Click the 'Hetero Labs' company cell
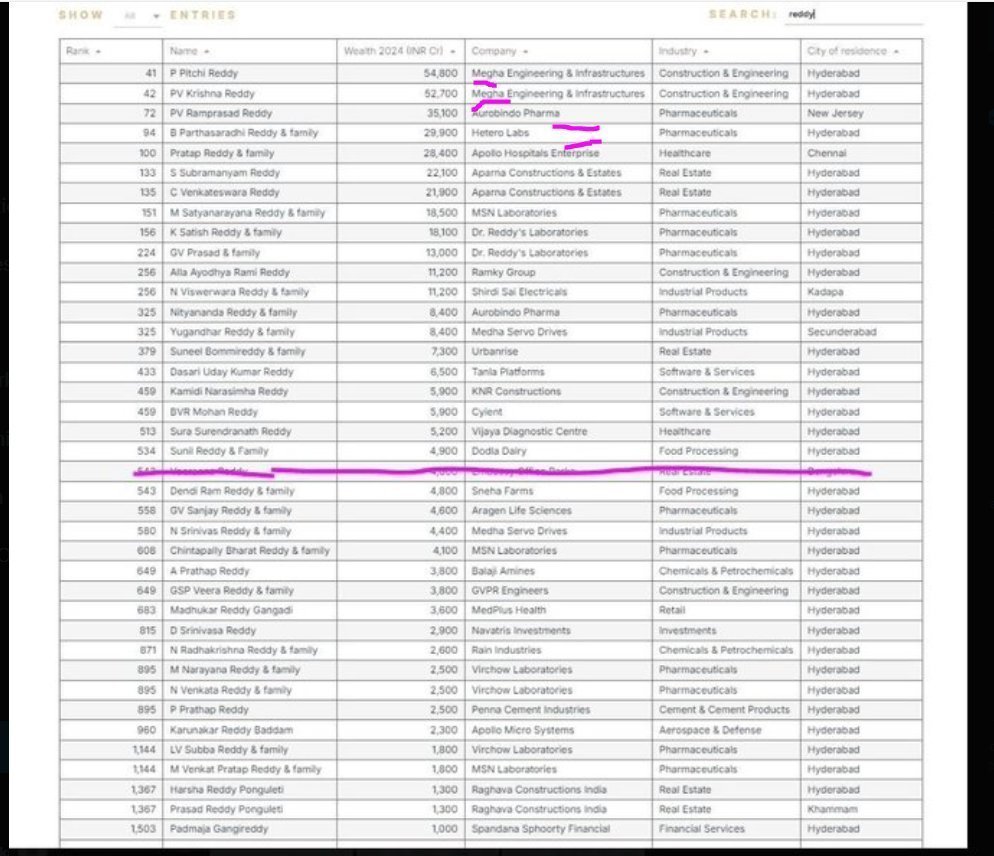This screenshot has width=994, height=856. 558,133
